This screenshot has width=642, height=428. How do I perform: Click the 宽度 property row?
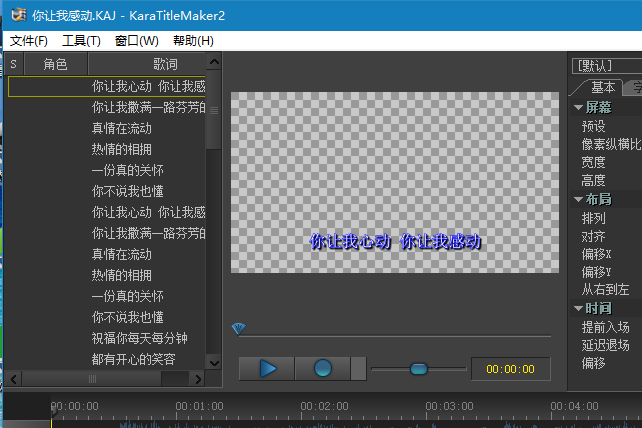coord(606,162)
